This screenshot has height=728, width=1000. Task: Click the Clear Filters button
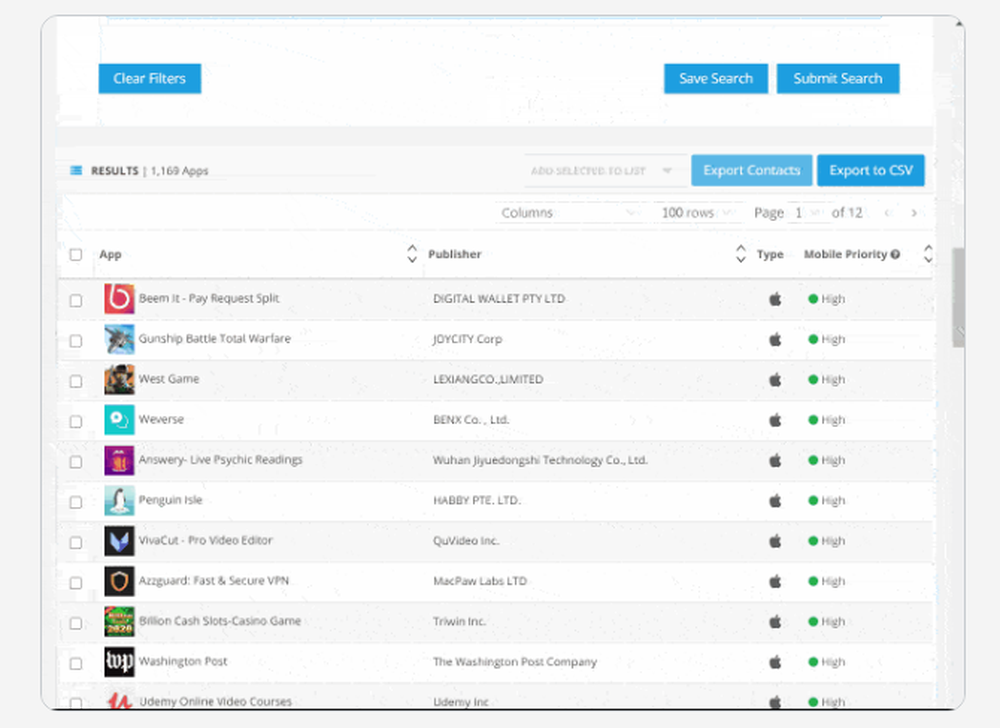pyautogui.click(x=150, y=78)
